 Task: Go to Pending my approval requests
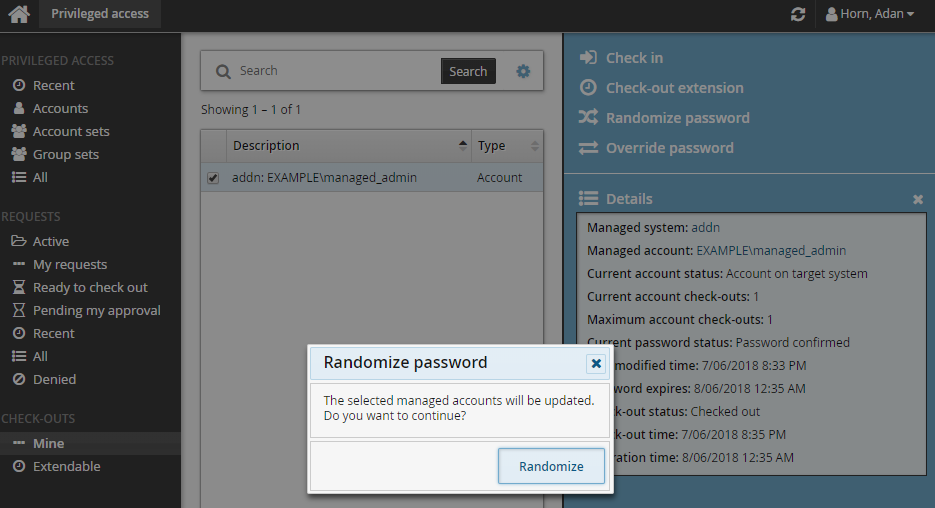96,311
